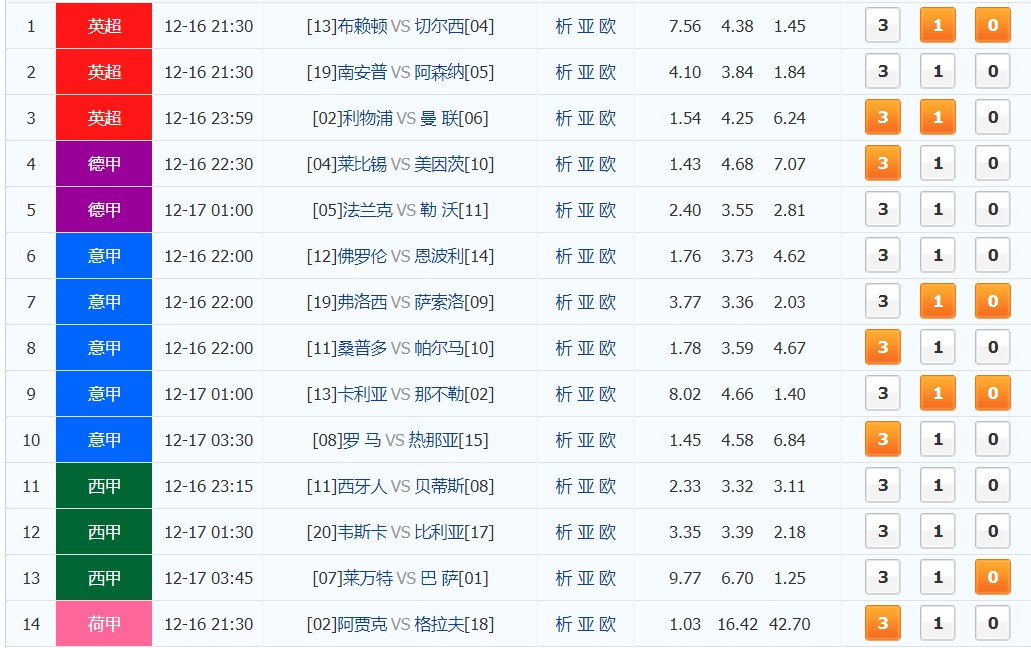This screenshot has width=1031, height=648.
Task: Click the 42.70 away odds value
Action: 790,624
